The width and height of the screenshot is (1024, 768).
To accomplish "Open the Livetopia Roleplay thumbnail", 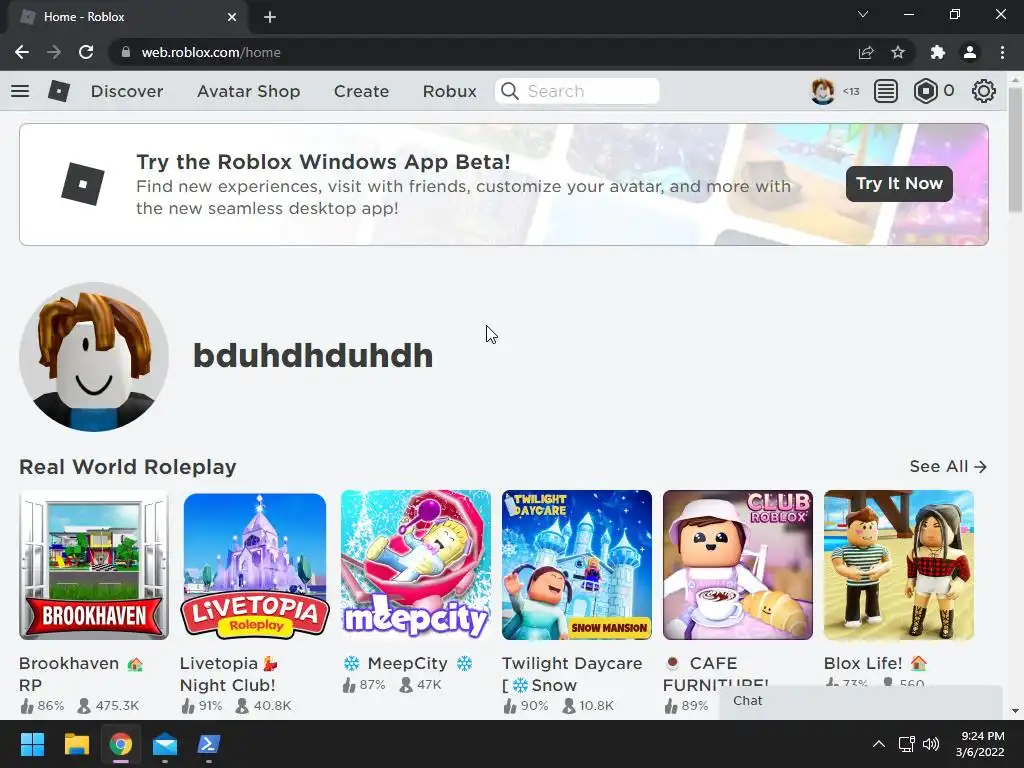I will point(255,565).
